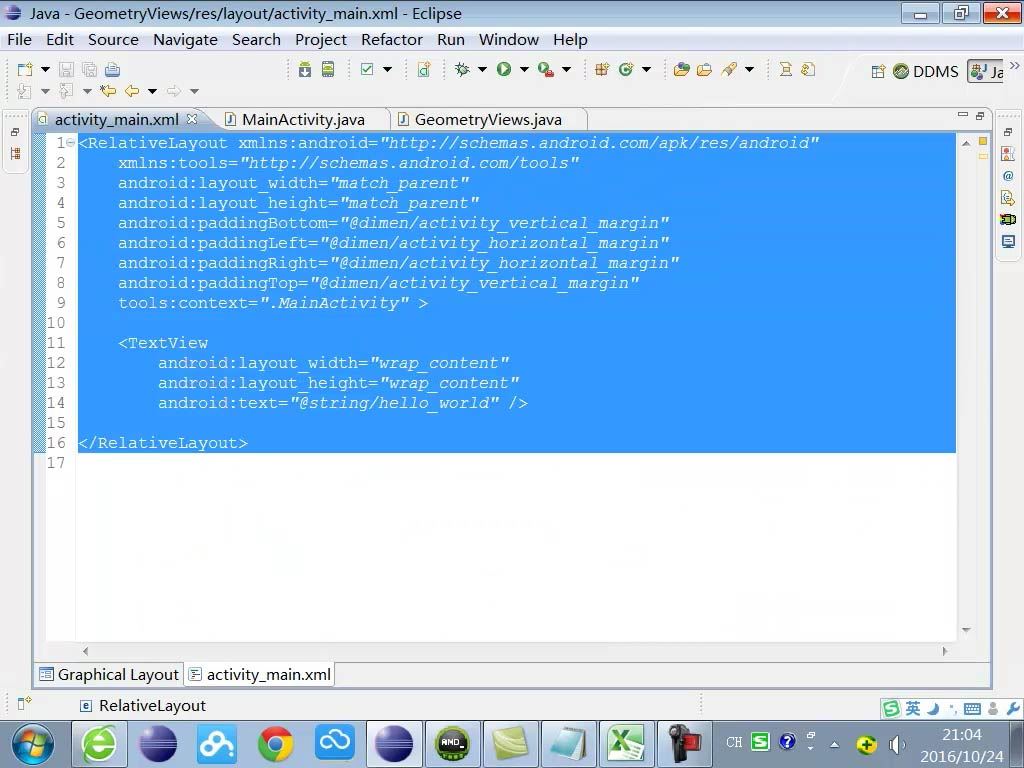This screenshot has width=1024, height=768.
Task: Click the volume speaker tray icon
Action: (x=897, y=744)
